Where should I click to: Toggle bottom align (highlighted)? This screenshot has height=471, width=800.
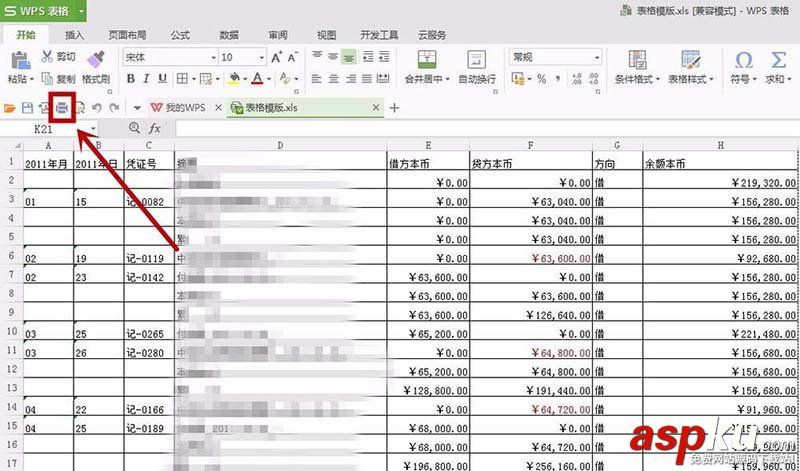point(349,57)
